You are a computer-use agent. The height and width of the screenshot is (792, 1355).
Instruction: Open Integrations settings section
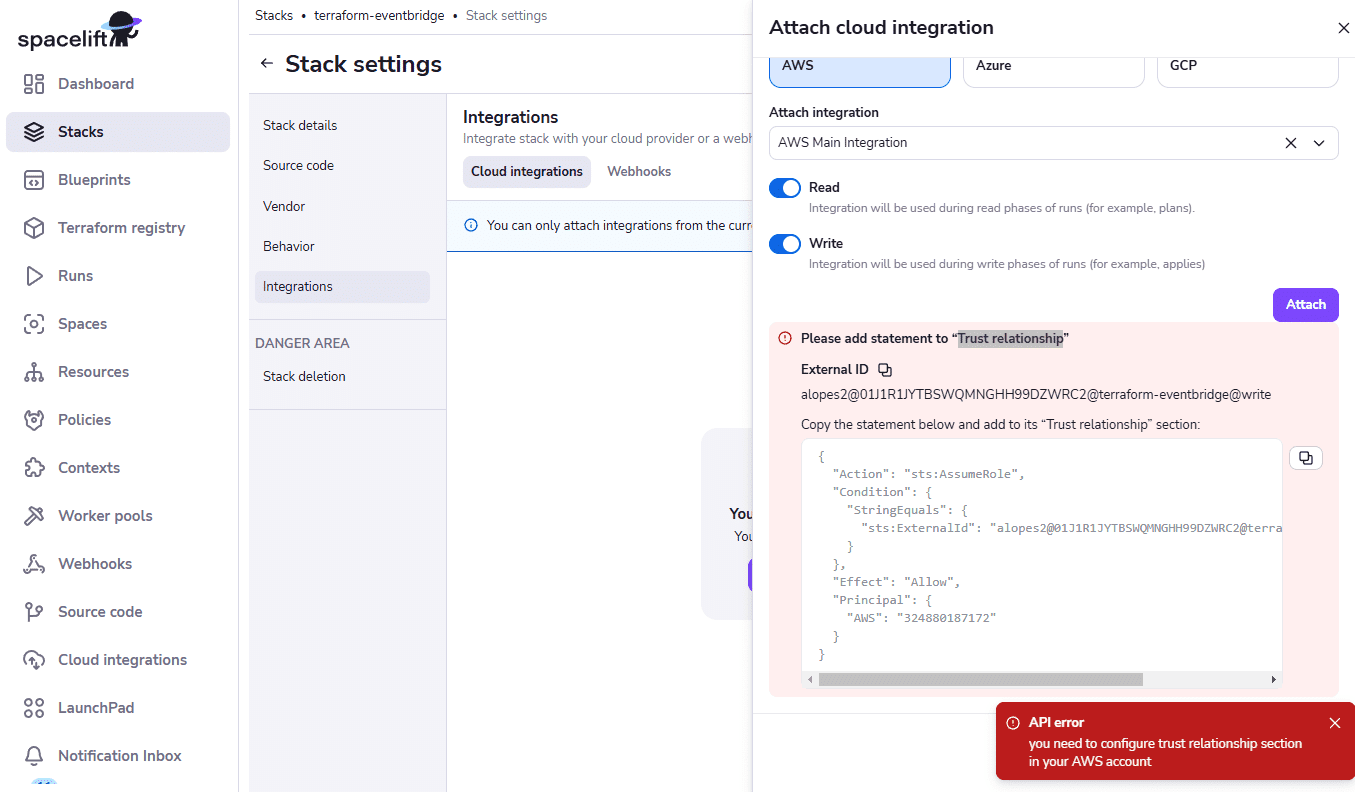point(342,287)
